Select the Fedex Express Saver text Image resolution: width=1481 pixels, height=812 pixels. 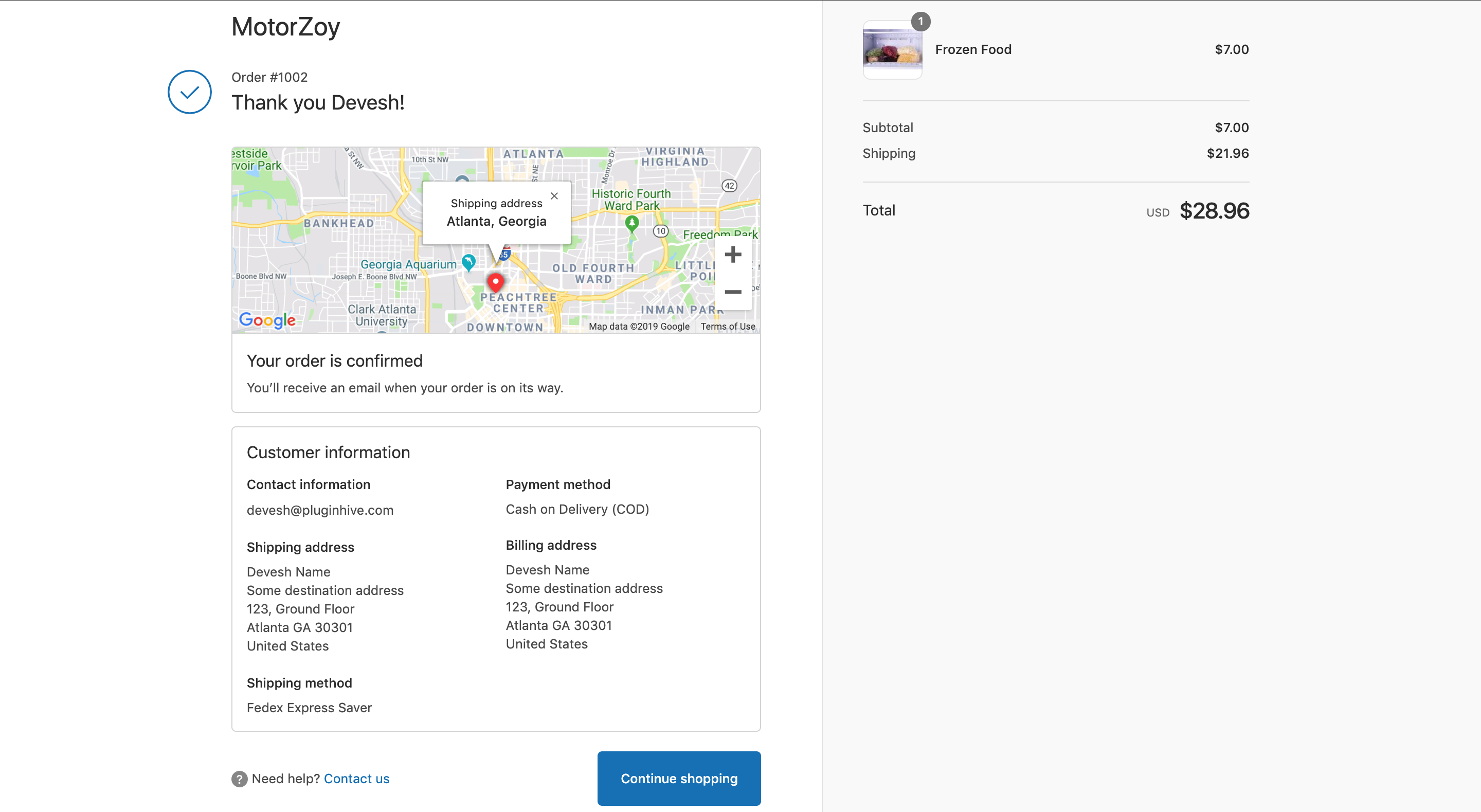click(x=309, y=707)
